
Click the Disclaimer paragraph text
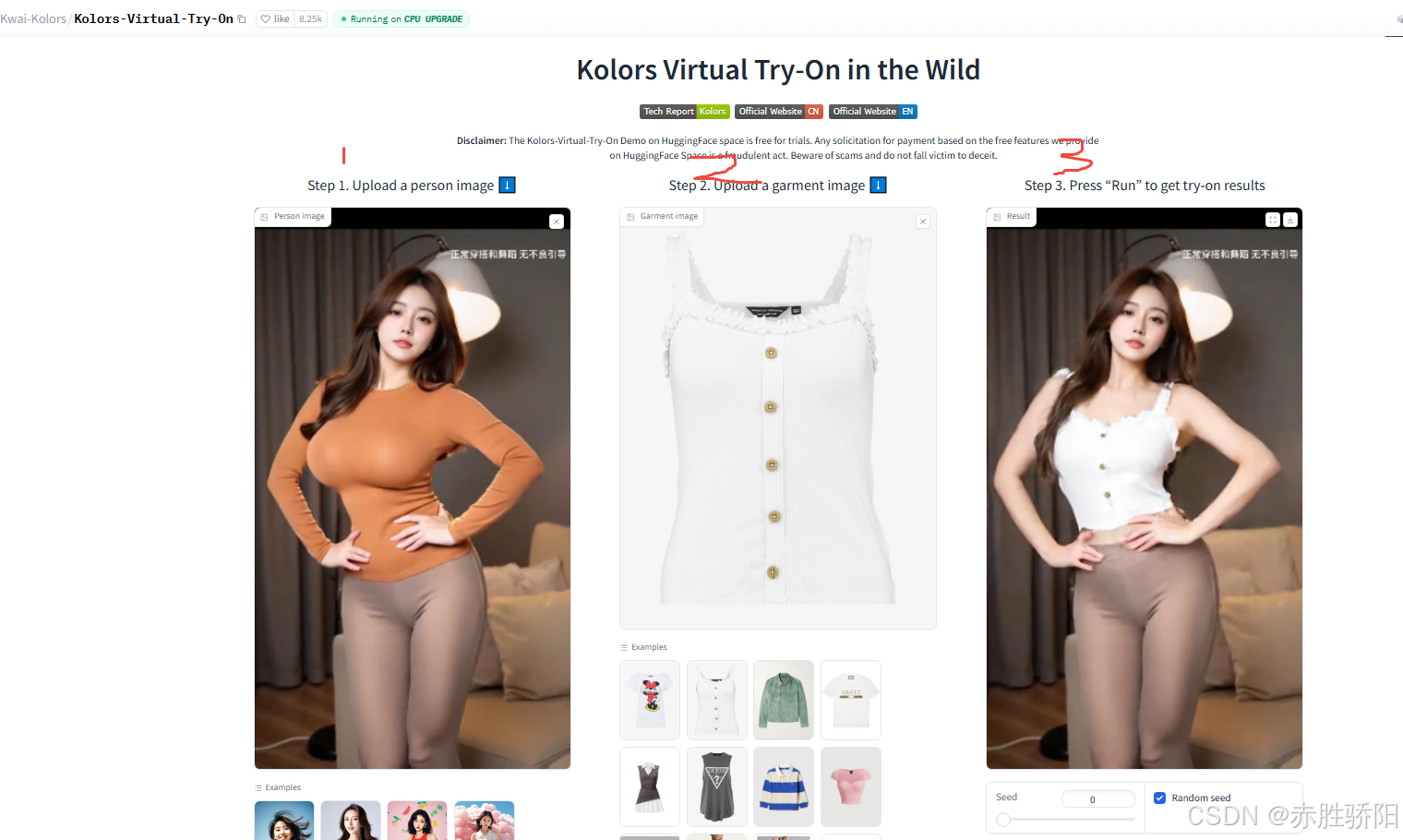[777, 148]
